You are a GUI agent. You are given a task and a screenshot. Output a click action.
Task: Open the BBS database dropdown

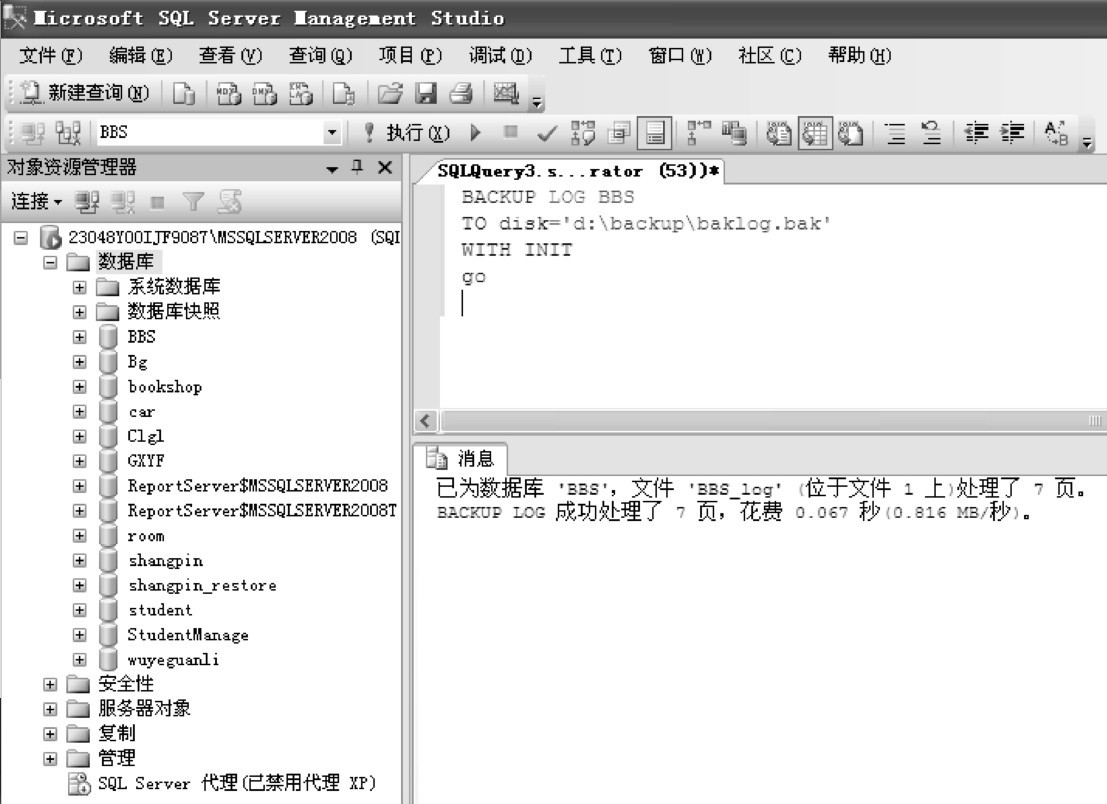[x=332, y=132]
